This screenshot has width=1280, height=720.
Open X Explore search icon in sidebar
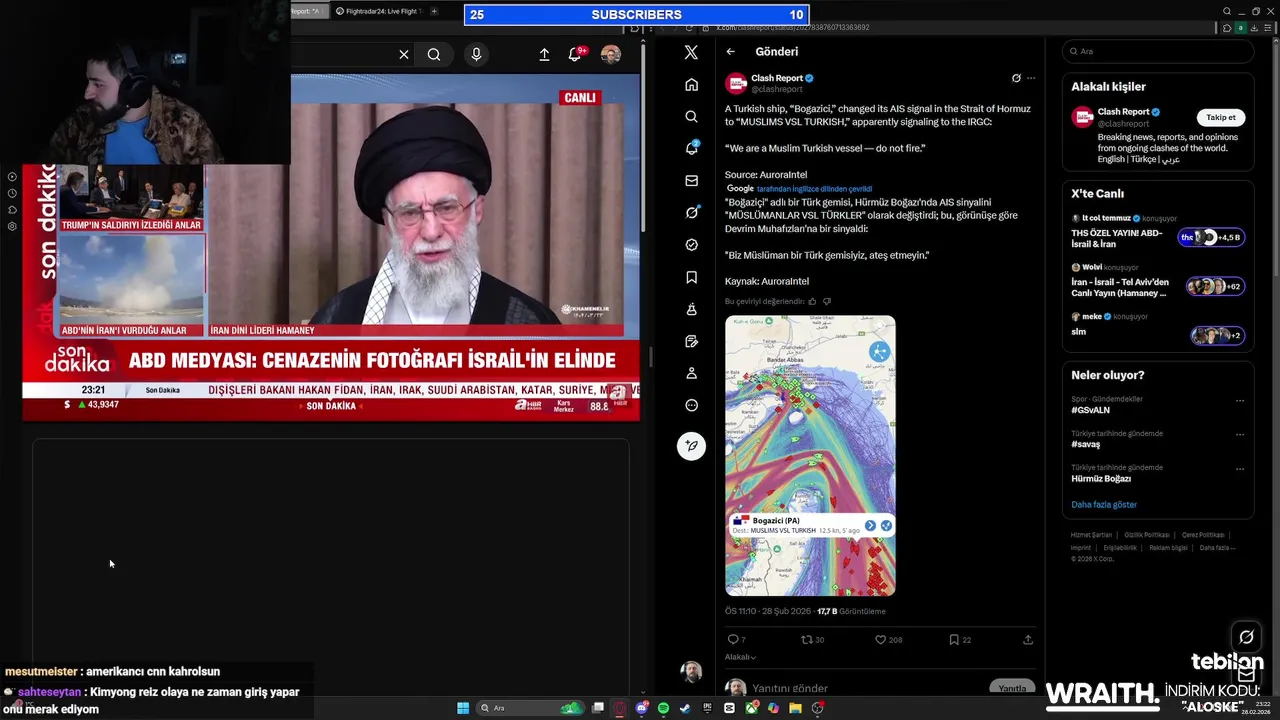coord(691,116)
